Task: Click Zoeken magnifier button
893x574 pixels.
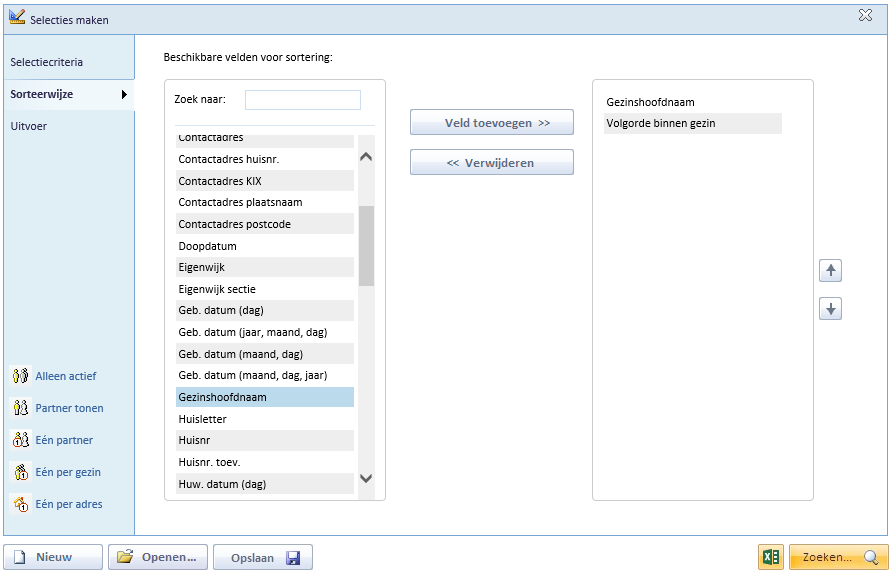Action: point(838,557)
